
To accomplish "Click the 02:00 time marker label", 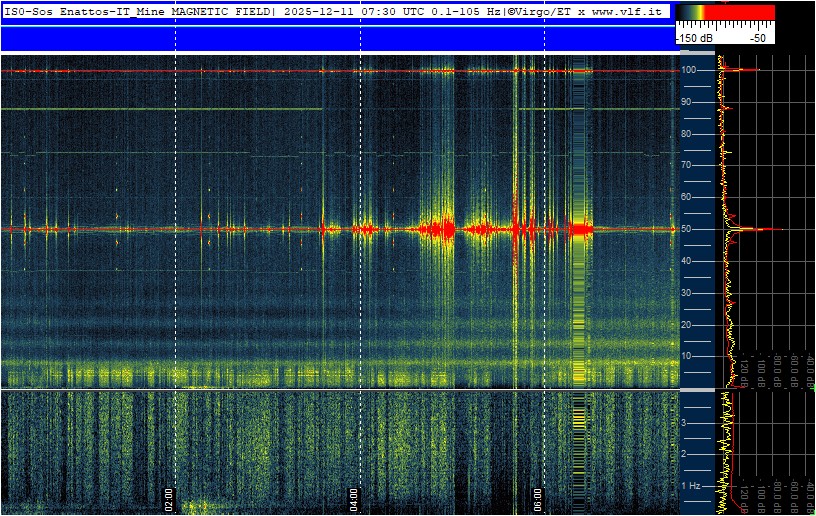I will click(169, 500).
